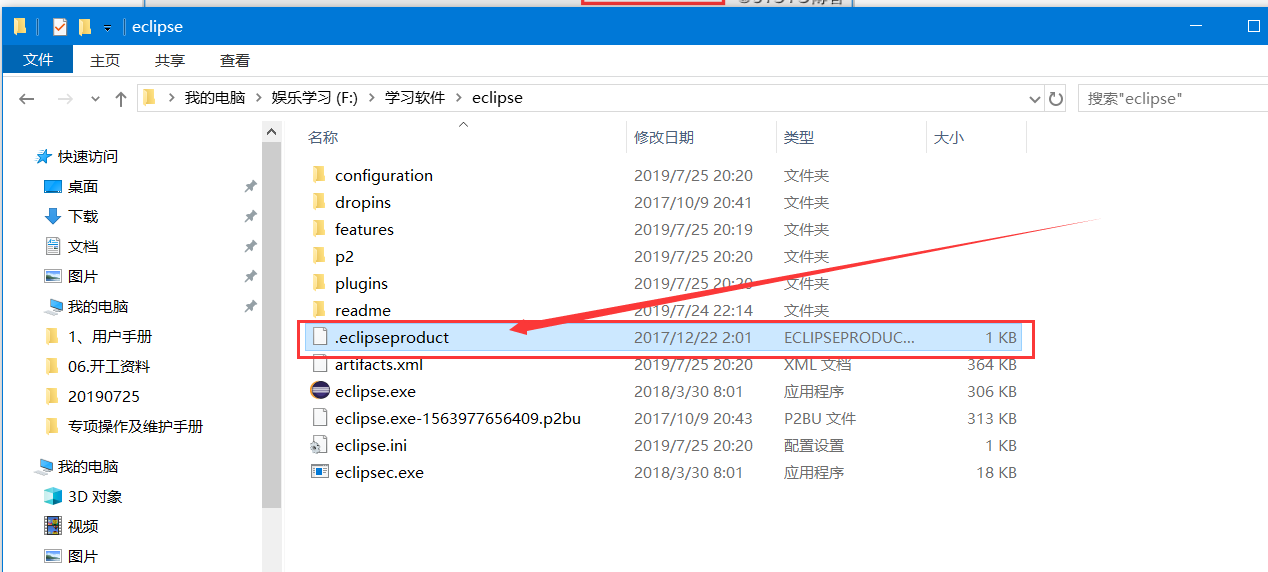The image size is (1268, 572).
Task: Switch to the 查看 View tab
Action: [x=235, y=60]
